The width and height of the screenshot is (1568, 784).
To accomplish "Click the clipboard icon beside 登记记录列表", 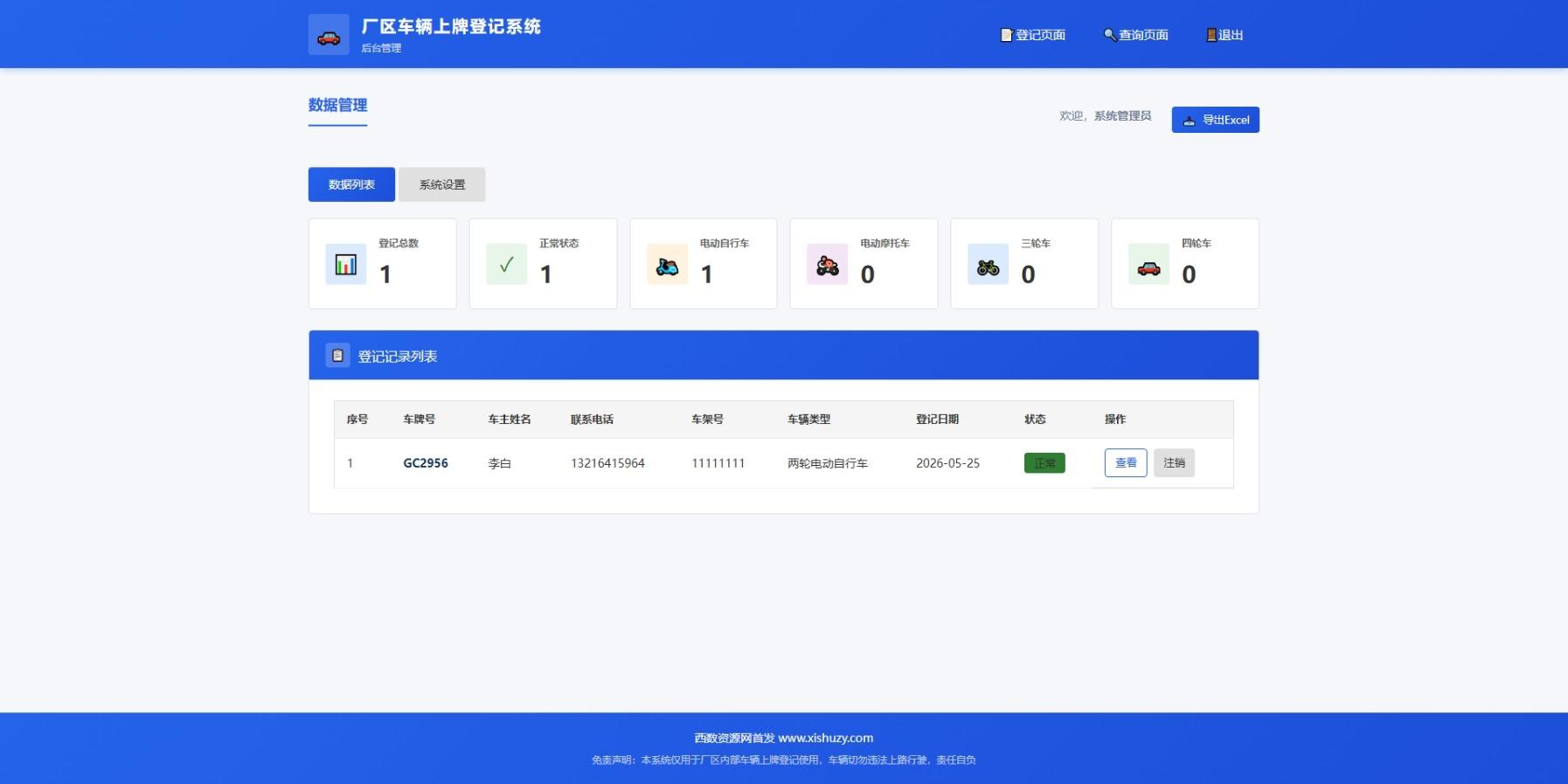I will (337, 356).
